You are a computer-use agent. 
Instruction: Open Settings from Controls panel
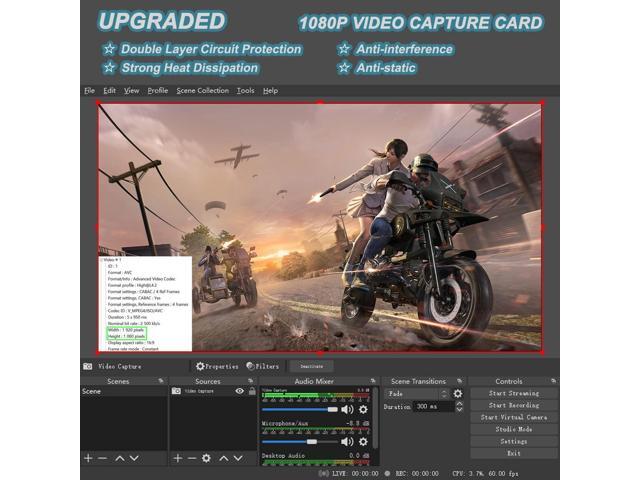tap(514, 441)
